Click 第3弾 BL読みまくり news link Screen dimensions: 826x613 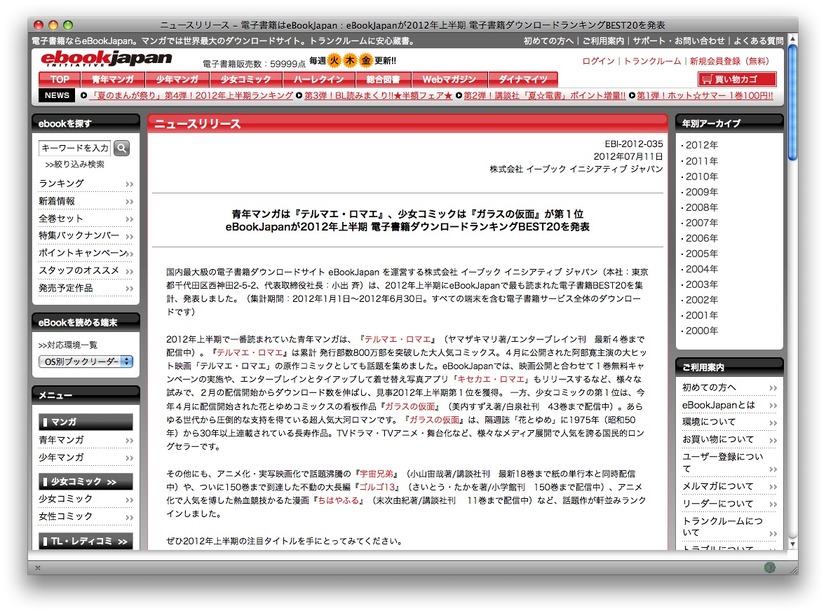click(378, 95)
